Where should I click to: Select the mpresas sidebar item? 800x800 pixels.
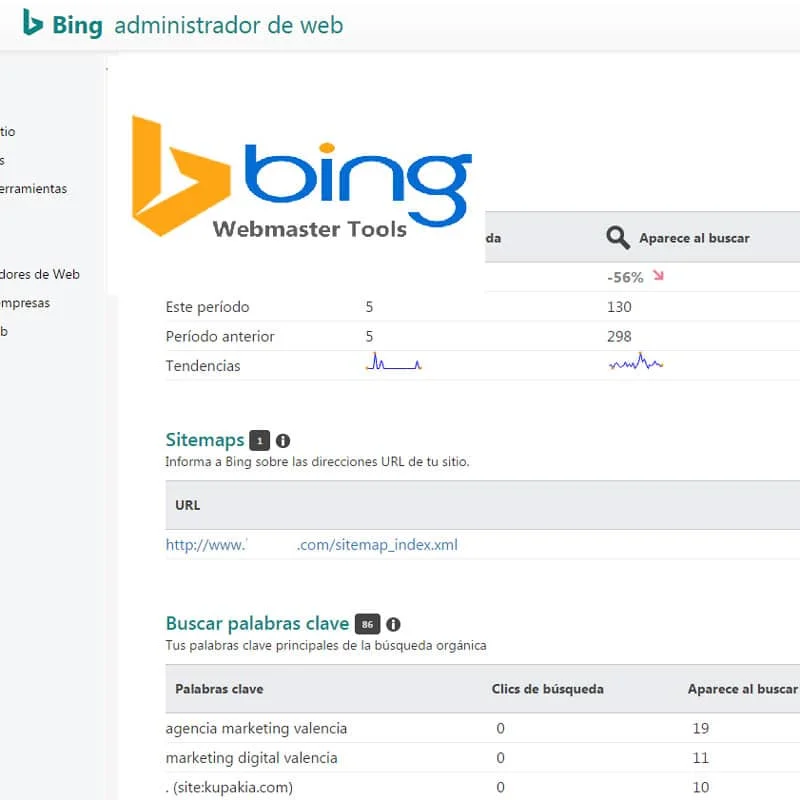[x=25, y=303]
